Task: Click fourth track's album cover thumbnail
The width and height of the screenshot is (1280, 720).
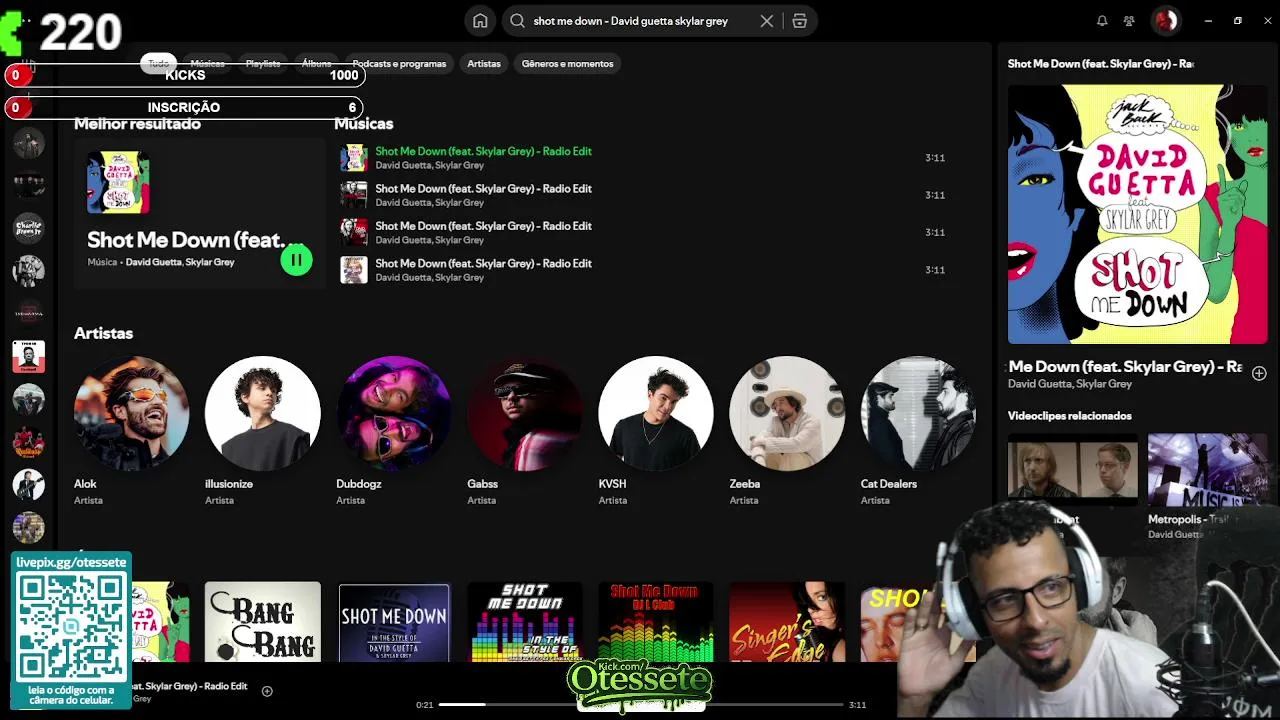Action: (x=354, y=270)
